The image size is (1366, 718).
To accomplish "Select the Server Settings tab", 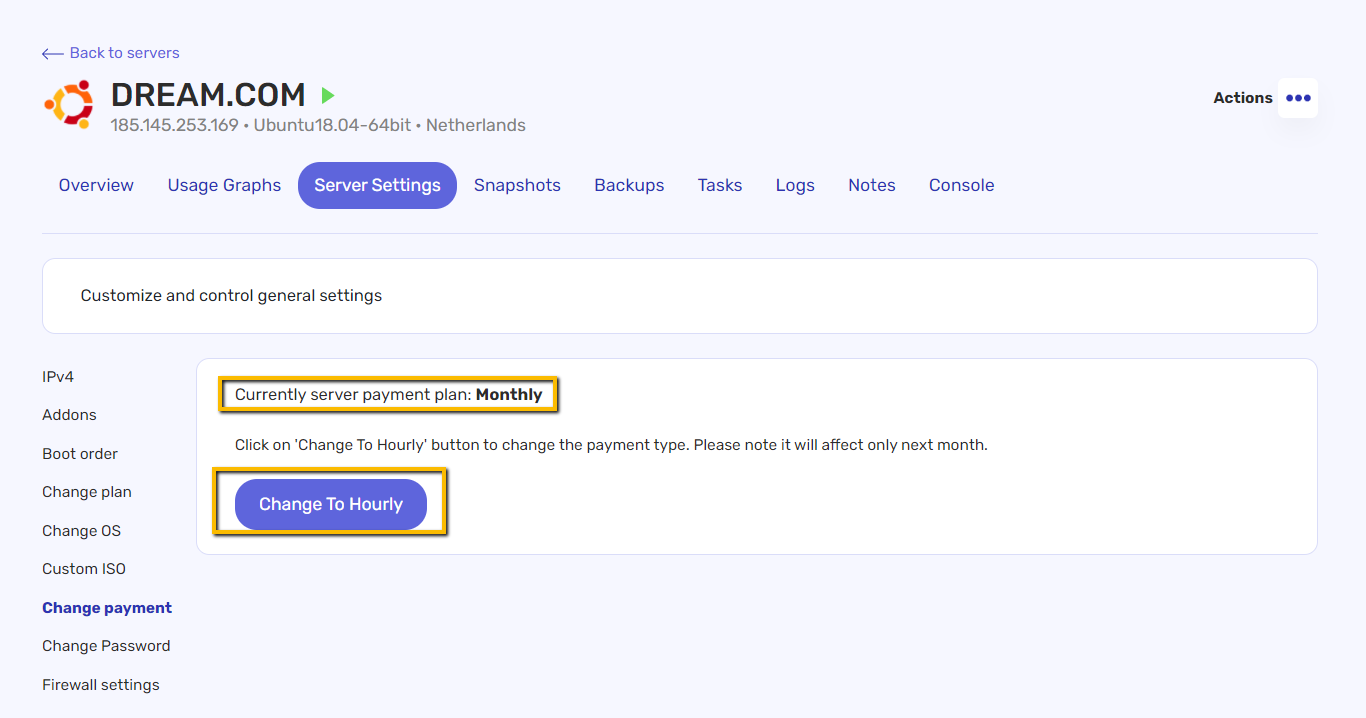I will coord(377,185).
